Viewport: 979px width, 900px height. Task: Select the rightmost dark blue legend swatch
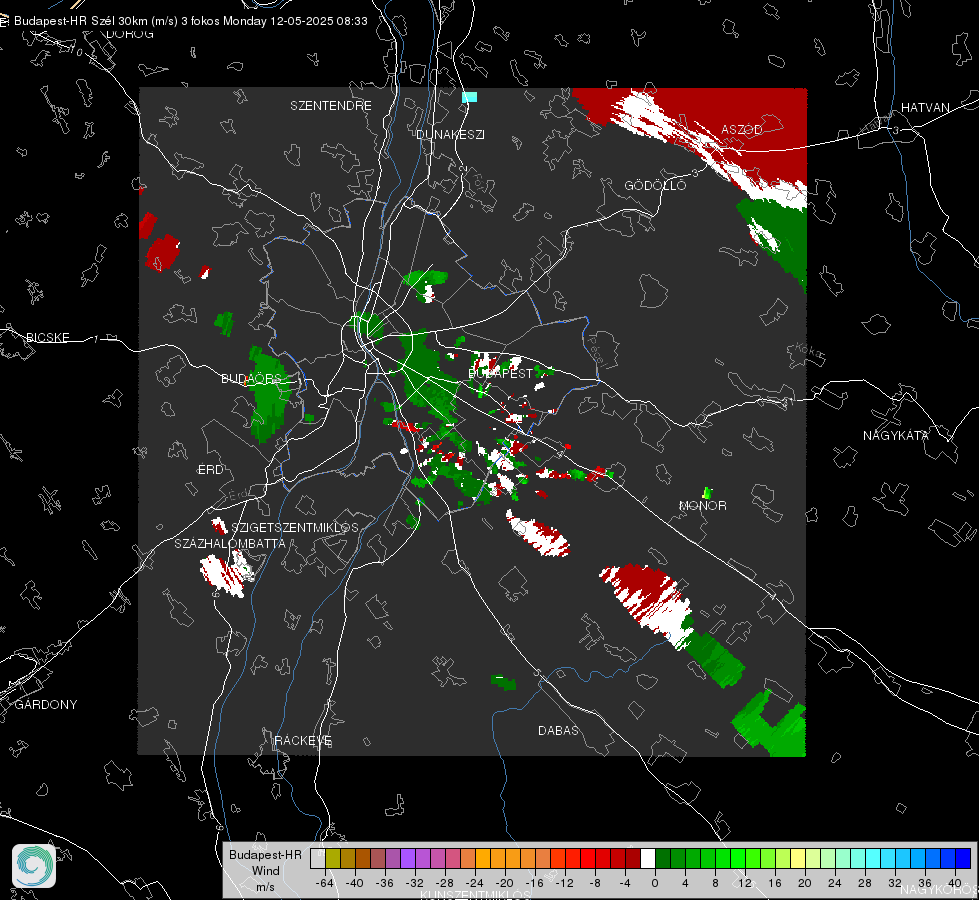pos(963,859)
